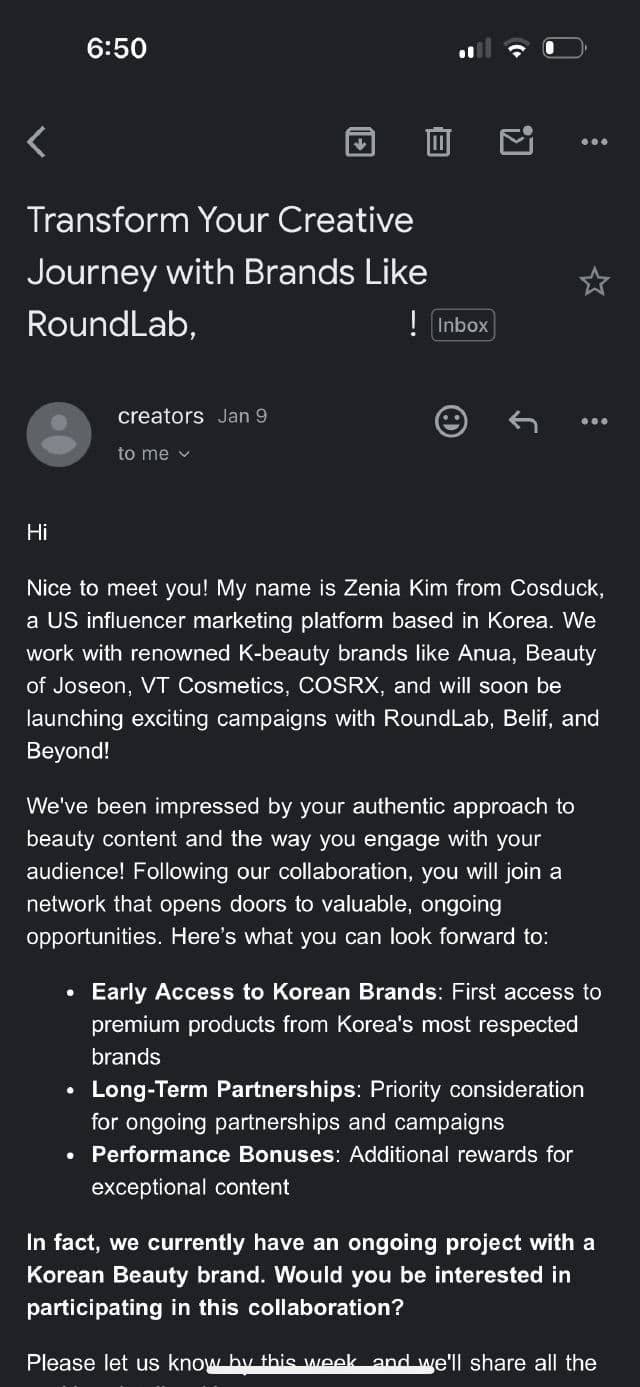The image size is (640, 1387).
Task: Expand the "to me" recipient details
Action: tap(153, 454)
